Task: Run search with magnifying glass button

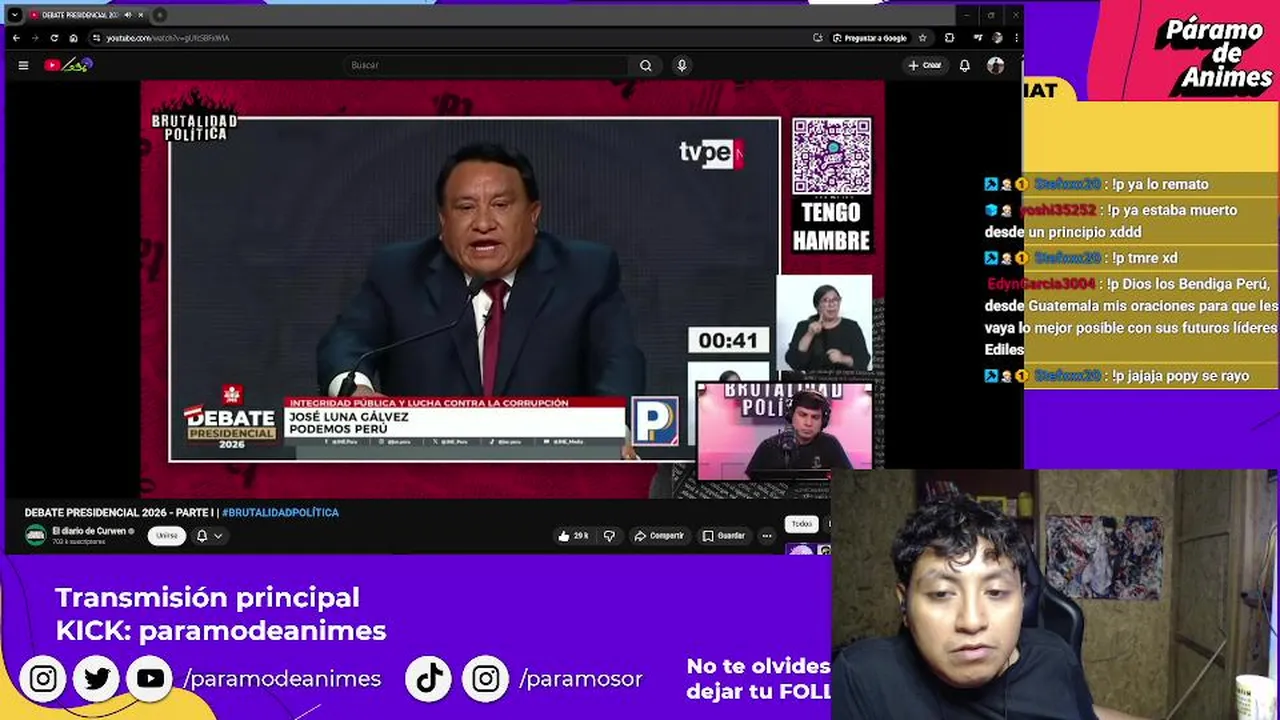Action: 646,65
